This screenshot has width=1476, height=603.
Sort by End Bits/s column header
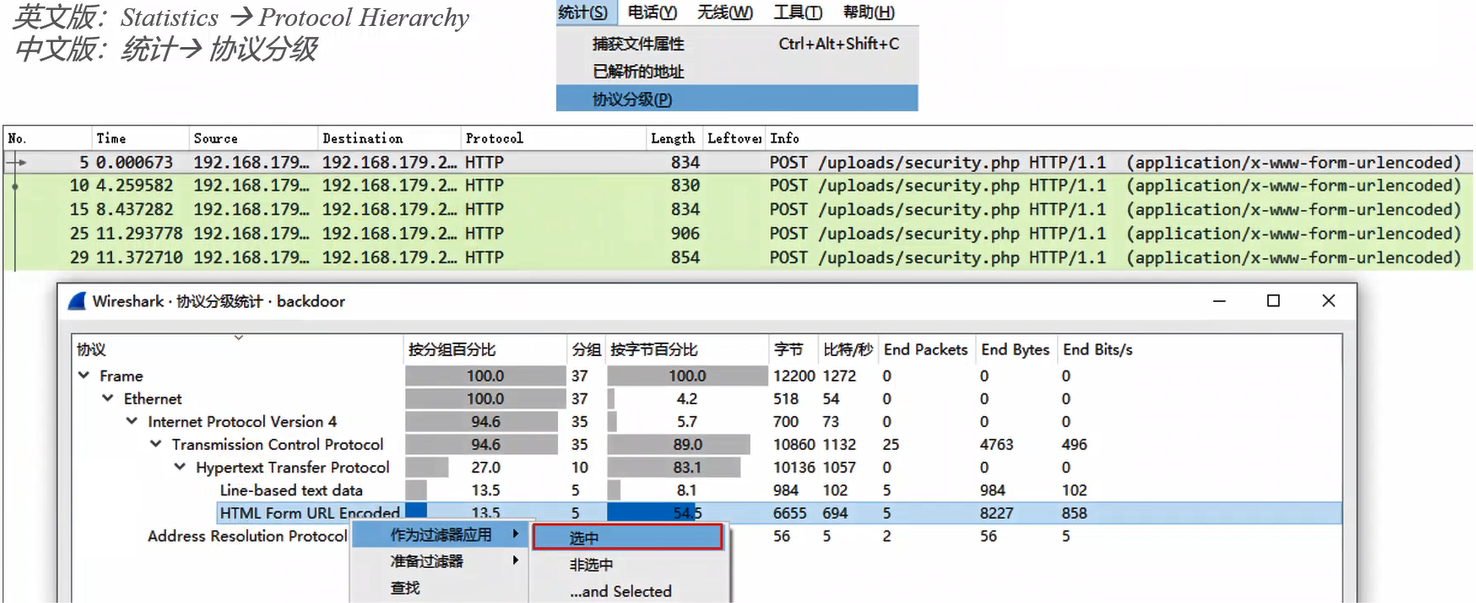tap(1098, 350)
